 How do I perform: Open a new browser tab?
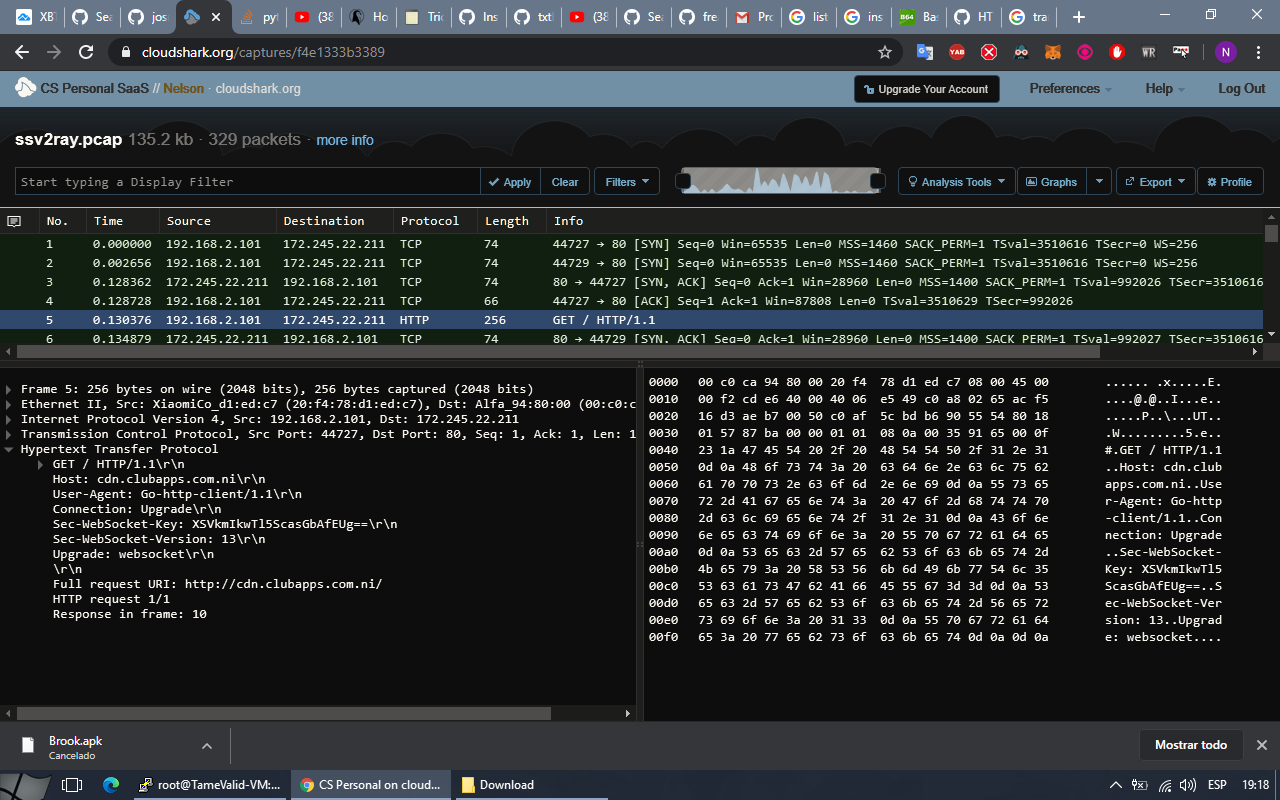pyautogui.click(x=1078, y=17)
